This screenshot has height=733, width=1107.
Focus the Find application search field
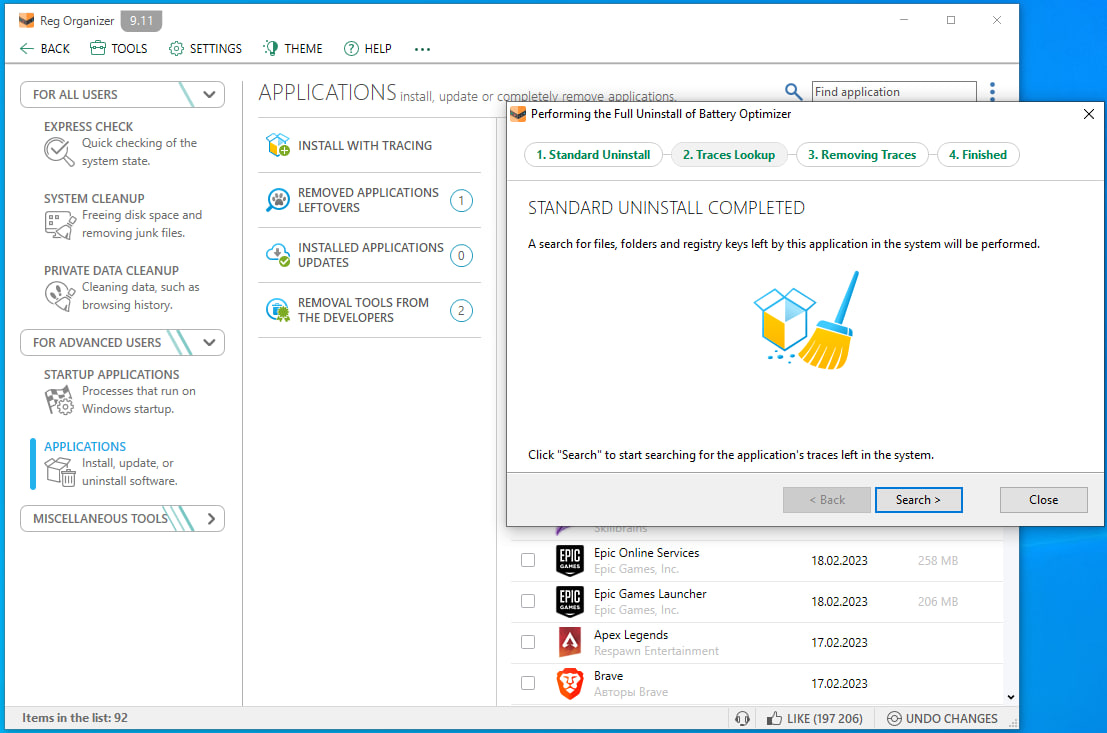click(894, 92)
